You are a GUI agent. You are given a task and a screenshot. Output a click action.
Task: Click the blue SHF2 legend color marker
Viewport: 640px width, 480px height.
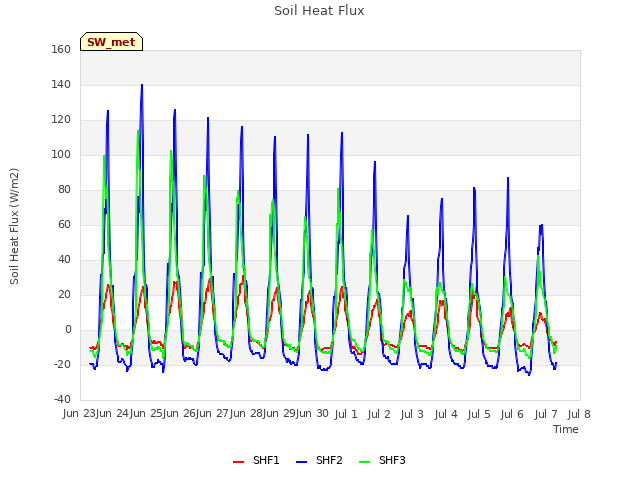(301, 462)
